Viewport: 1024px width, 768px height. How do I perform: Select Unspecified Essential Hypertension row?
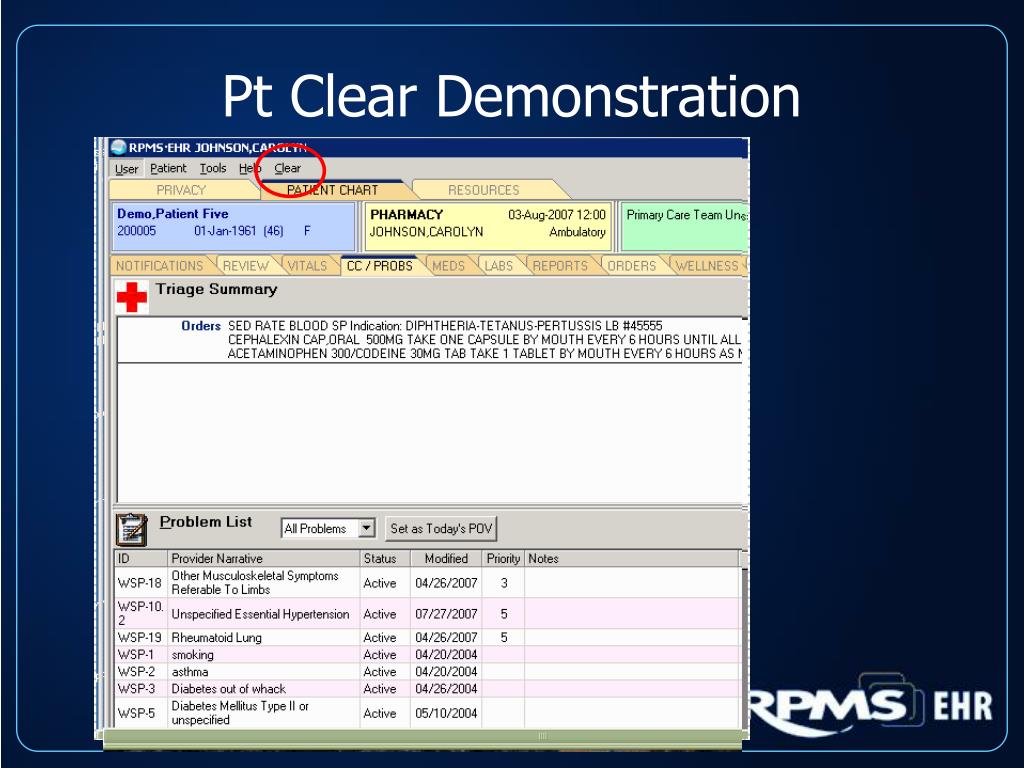[427, 613]
